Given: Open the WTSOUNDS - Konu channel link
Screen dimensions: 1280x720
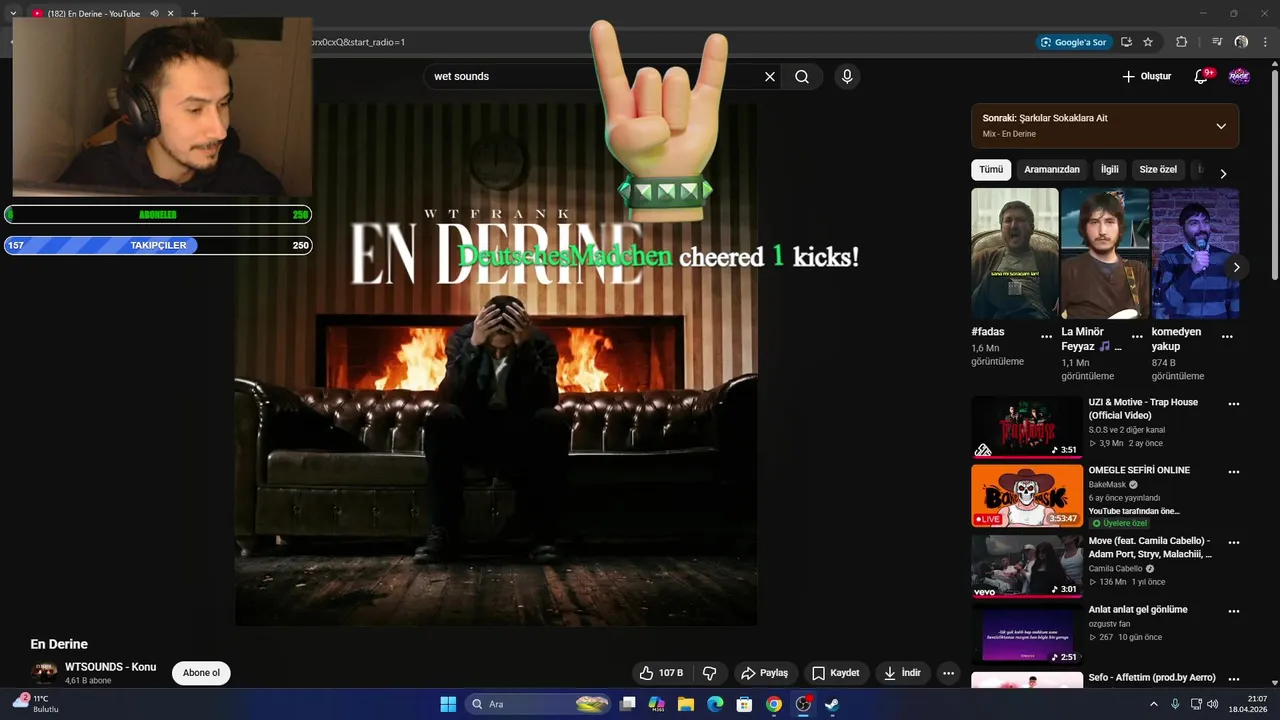Looking at the screenshot, I should click(x=111, y=667).
